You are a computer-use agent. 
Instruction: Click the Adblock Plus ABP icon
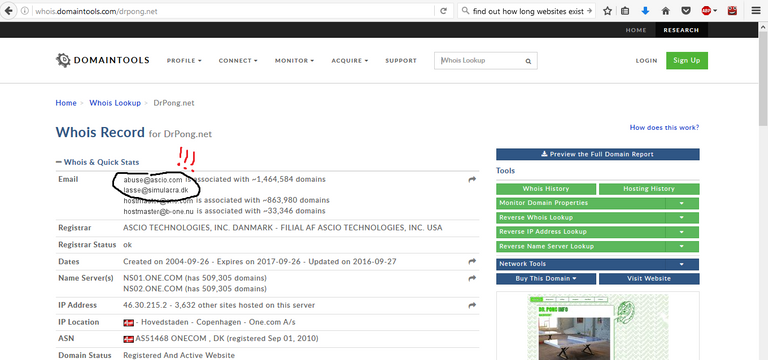pos(706,11)
